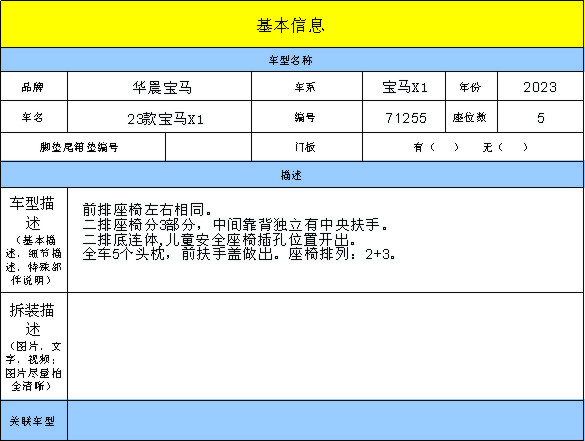Click the 拆装描述 row label
The width and height of the screenshot is (585, 441).
pyautogui.click(x=34, y=346)
